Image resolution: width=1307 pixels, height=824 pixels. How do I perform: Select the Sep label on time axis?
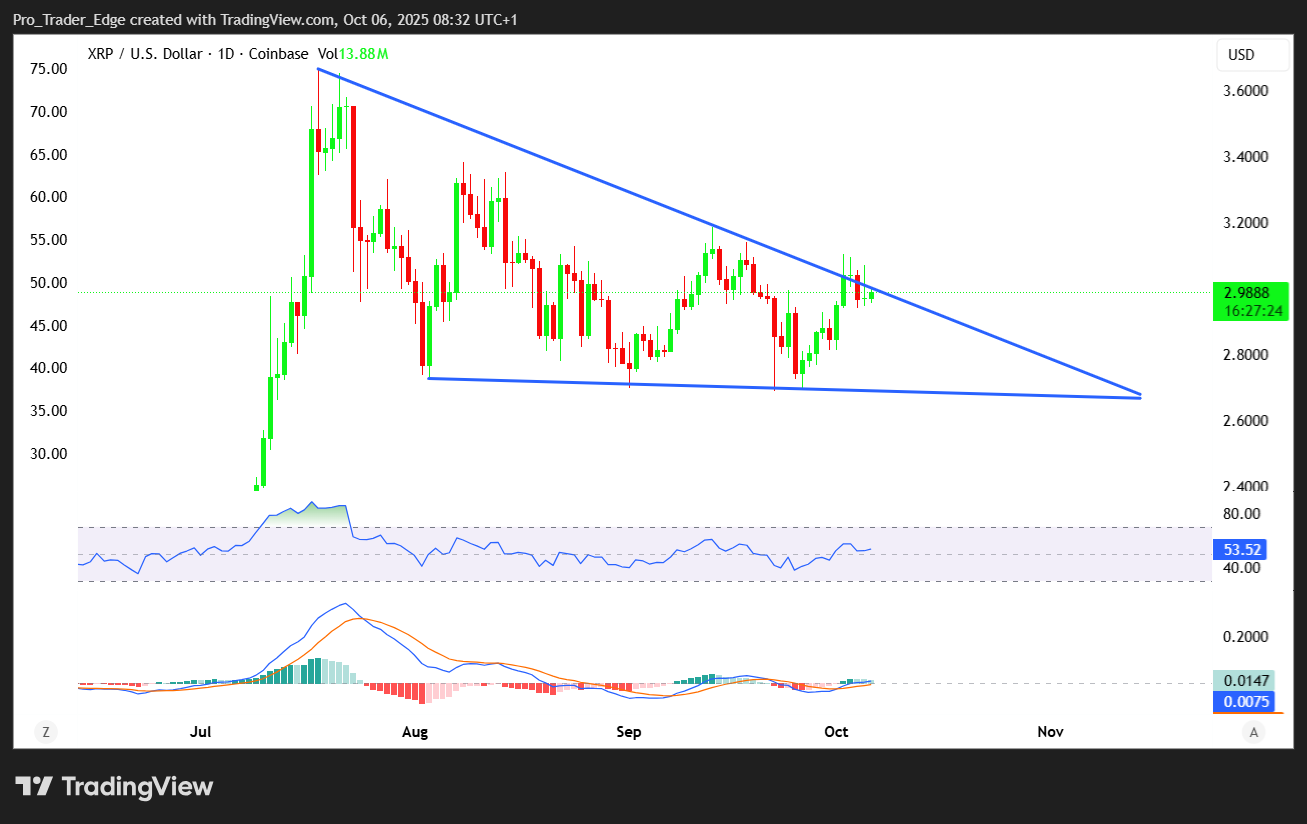(628, 732)
